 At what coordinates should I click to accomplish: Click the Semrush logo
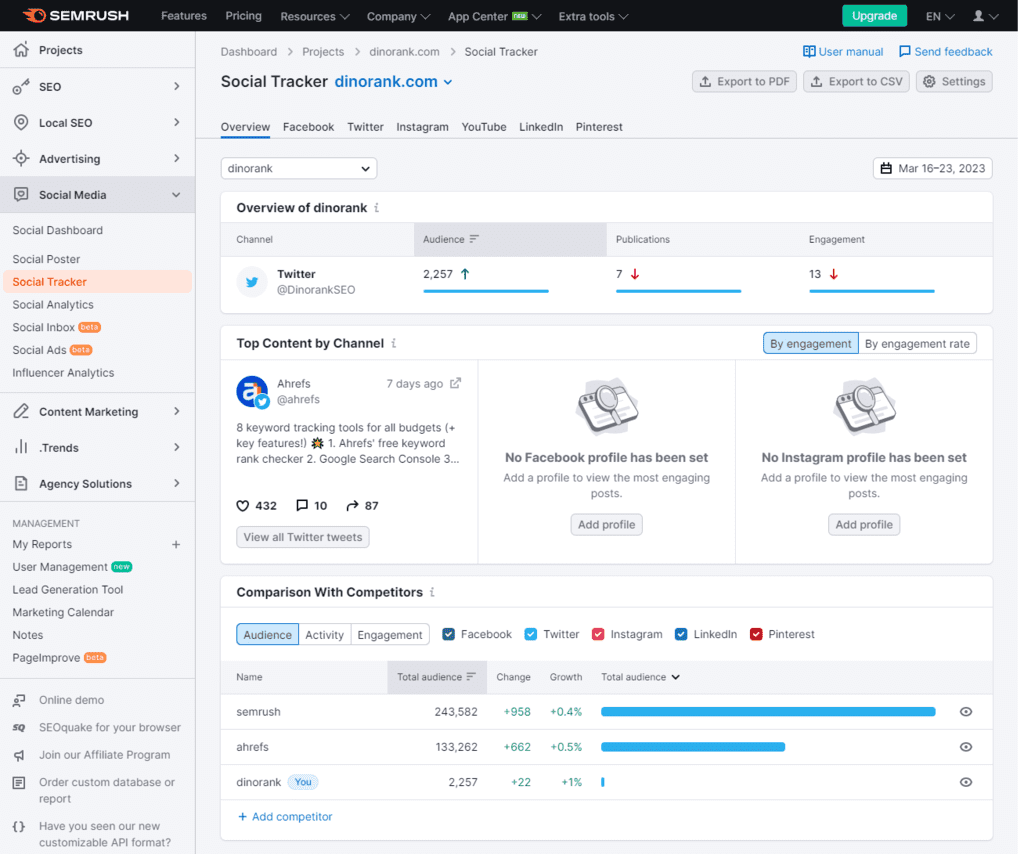tap(76, 15)
